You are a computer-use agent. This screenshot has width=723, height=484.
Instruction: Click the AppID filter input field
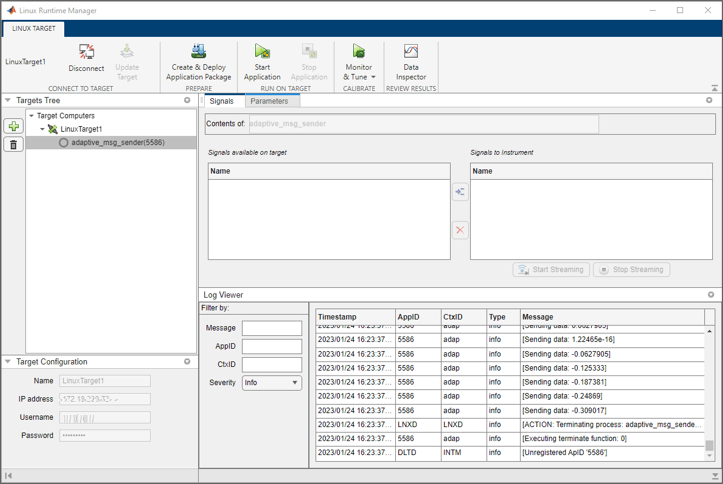(x=271, y=346)
